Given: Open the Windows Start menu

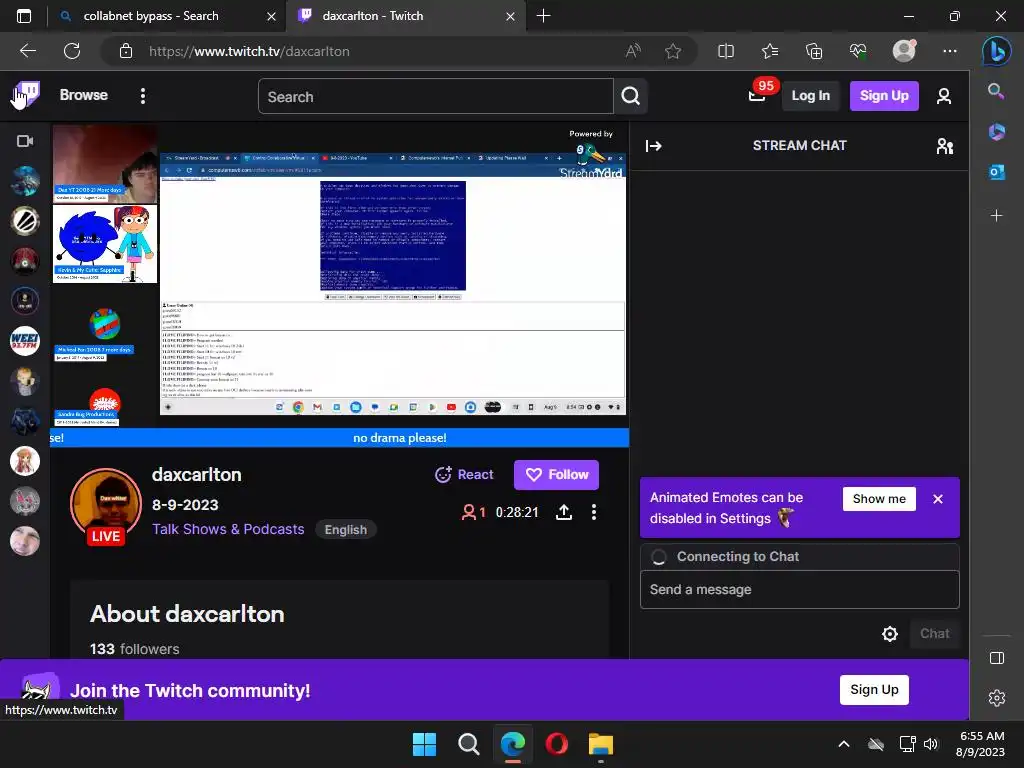Looking at the screenshot, I should coord(424,744).
